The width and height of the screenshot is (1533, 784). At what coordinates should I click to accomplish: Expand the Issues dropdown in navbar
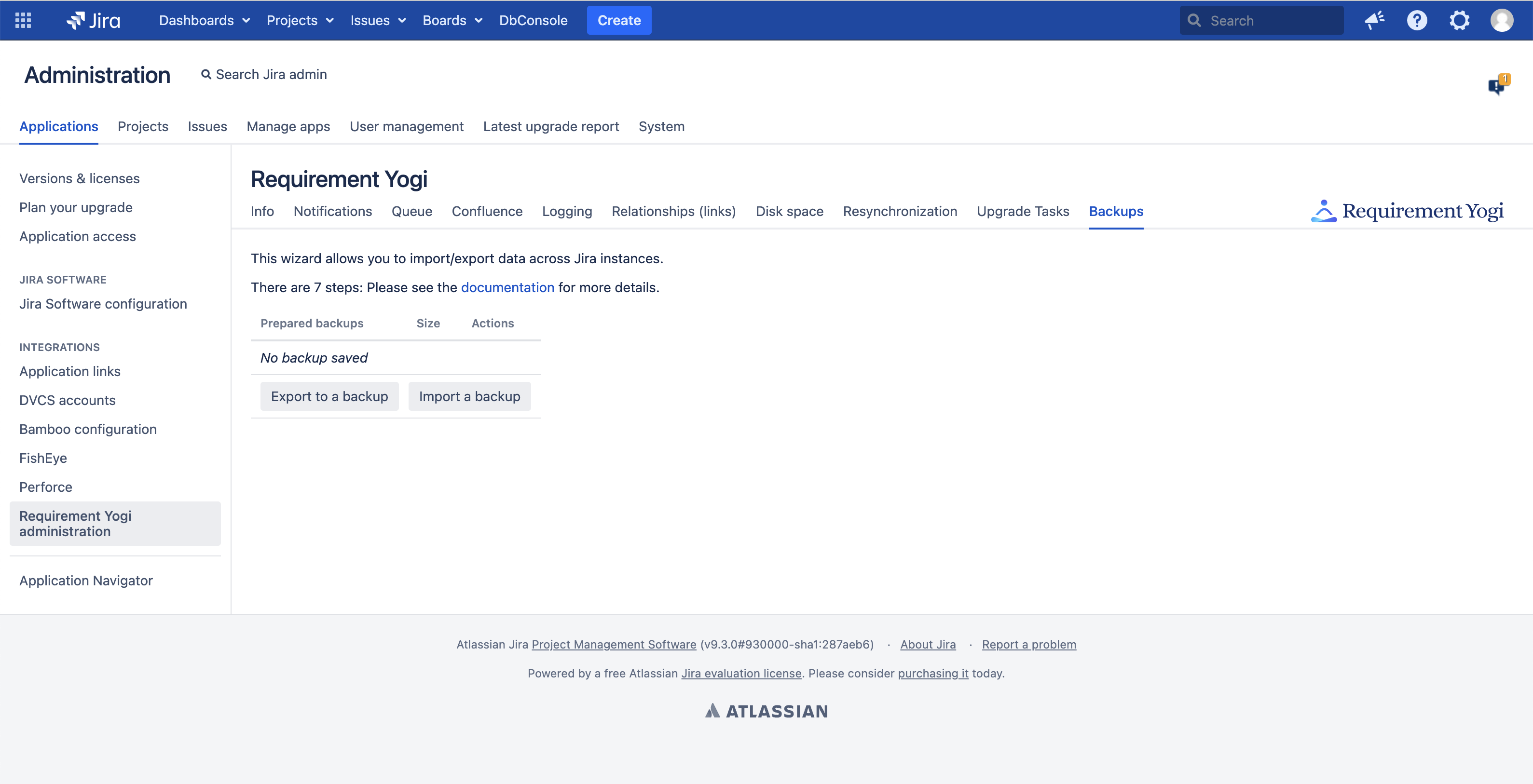click(378, 20)
